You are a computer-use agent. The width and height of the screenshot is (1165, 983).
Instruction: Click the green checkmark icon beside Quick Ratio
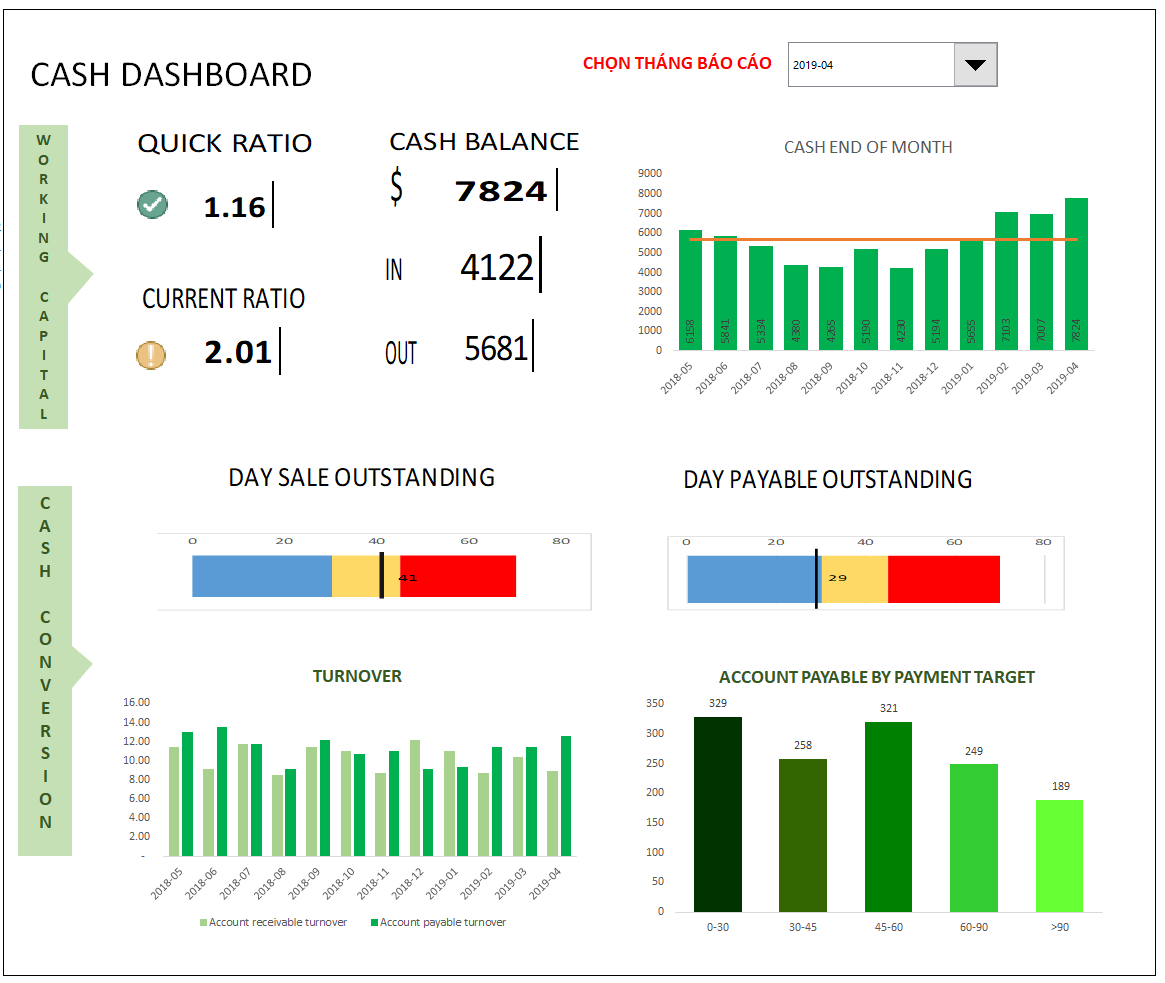152,206
